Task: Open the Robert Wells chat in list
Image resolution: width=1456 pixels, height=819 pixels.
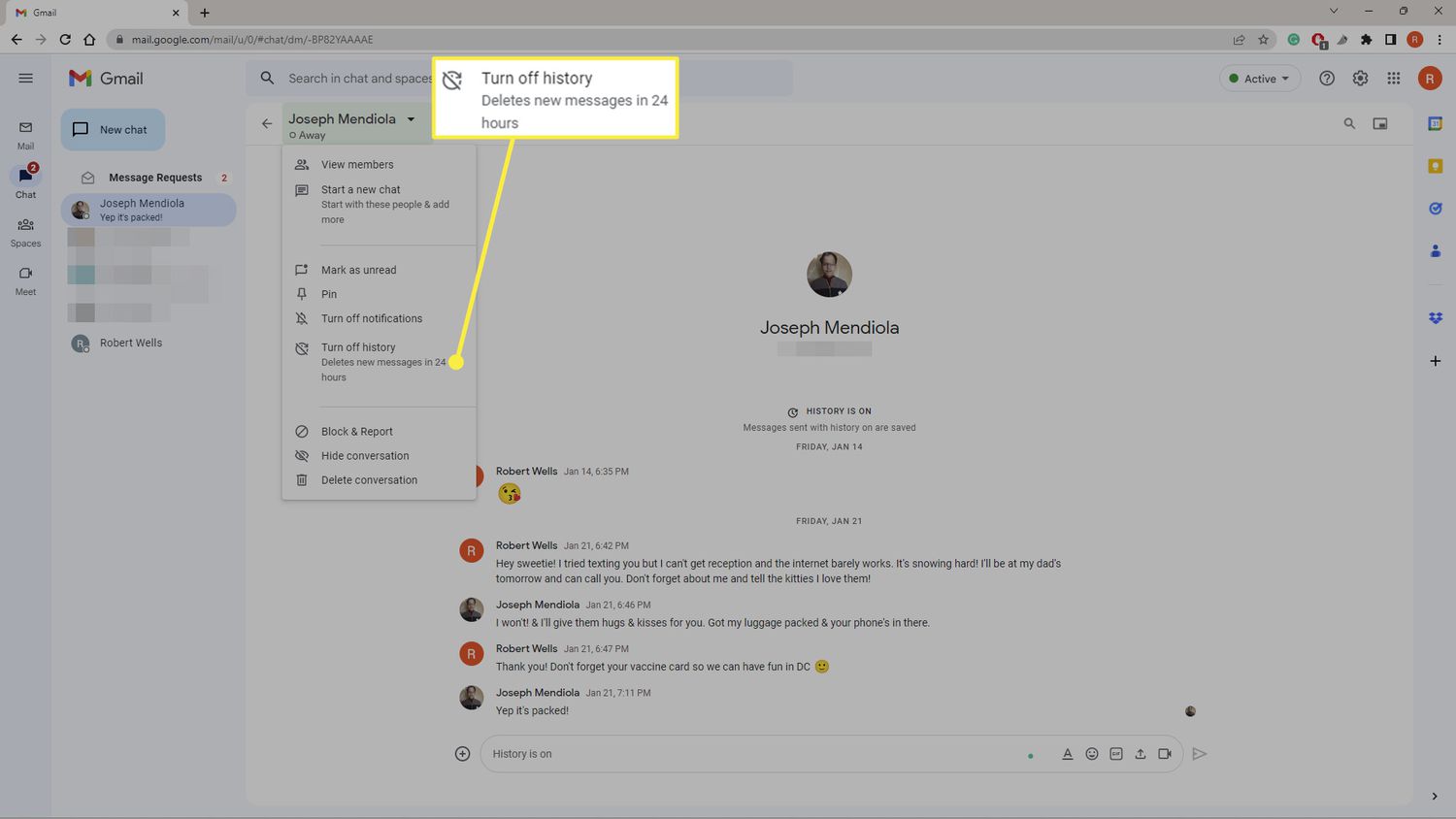Action: [x=149, y=344]
